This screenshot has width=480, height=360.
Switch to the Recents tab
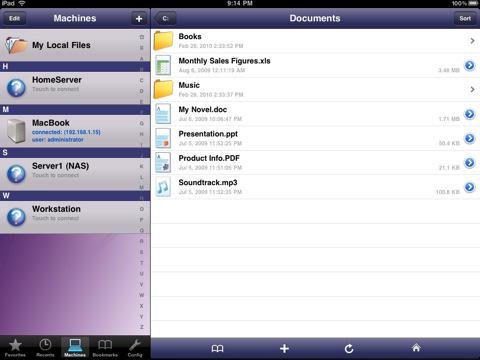45,348
